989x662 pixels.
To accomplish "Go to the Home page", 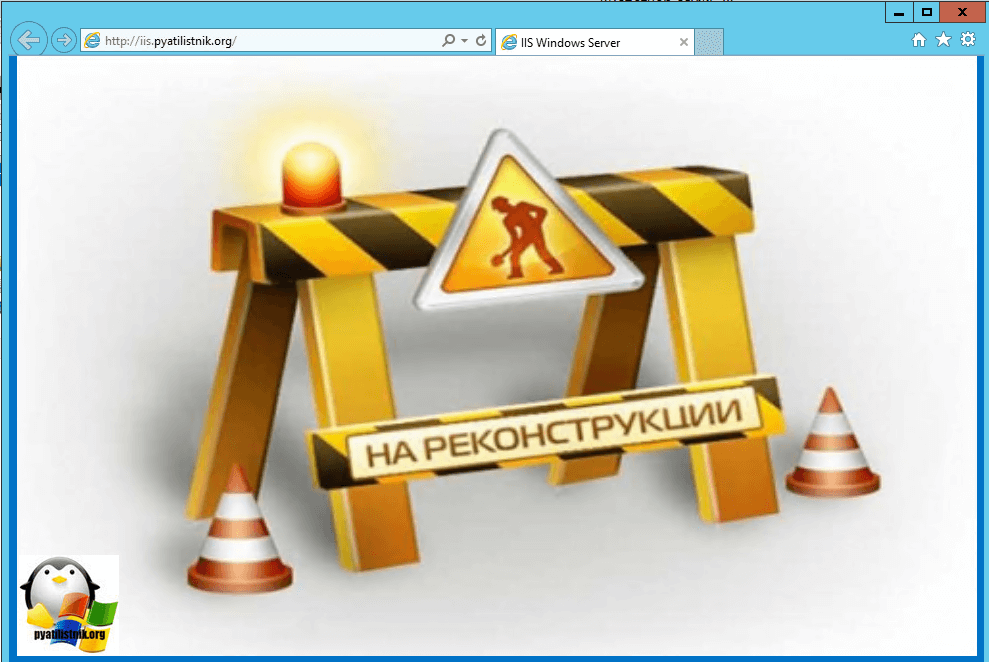I will point(919,40).
